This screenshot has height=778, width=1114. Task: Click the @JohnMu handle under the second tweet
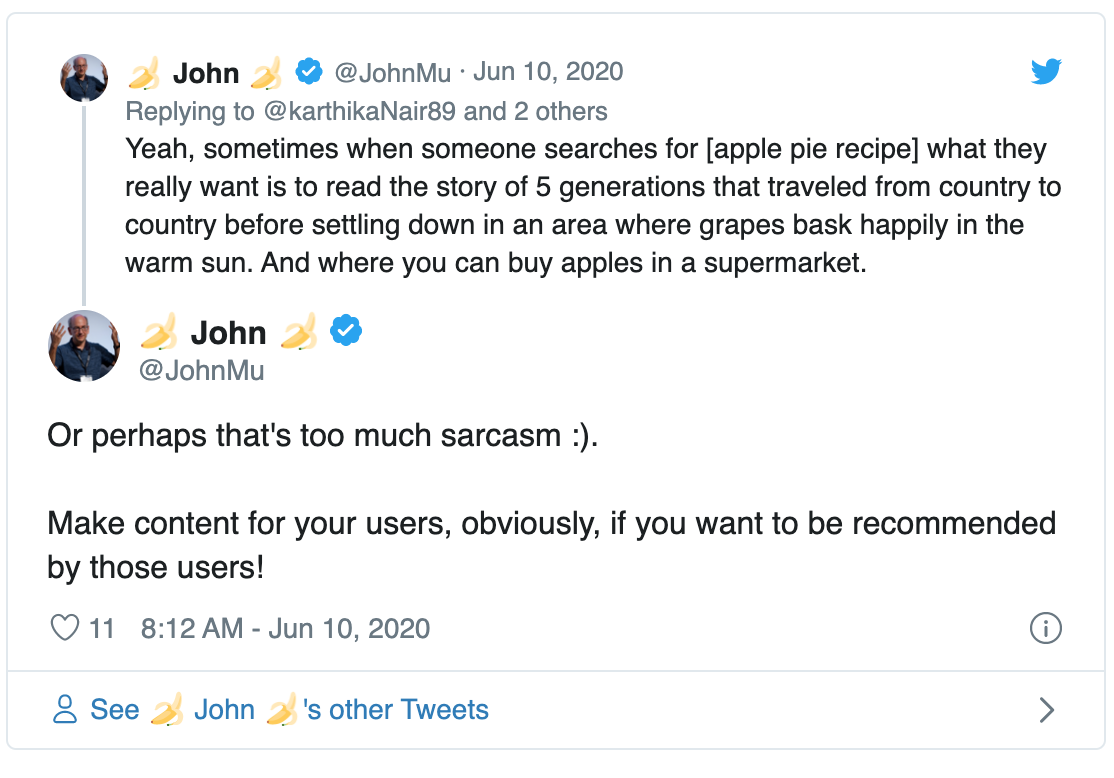point(204,370)
